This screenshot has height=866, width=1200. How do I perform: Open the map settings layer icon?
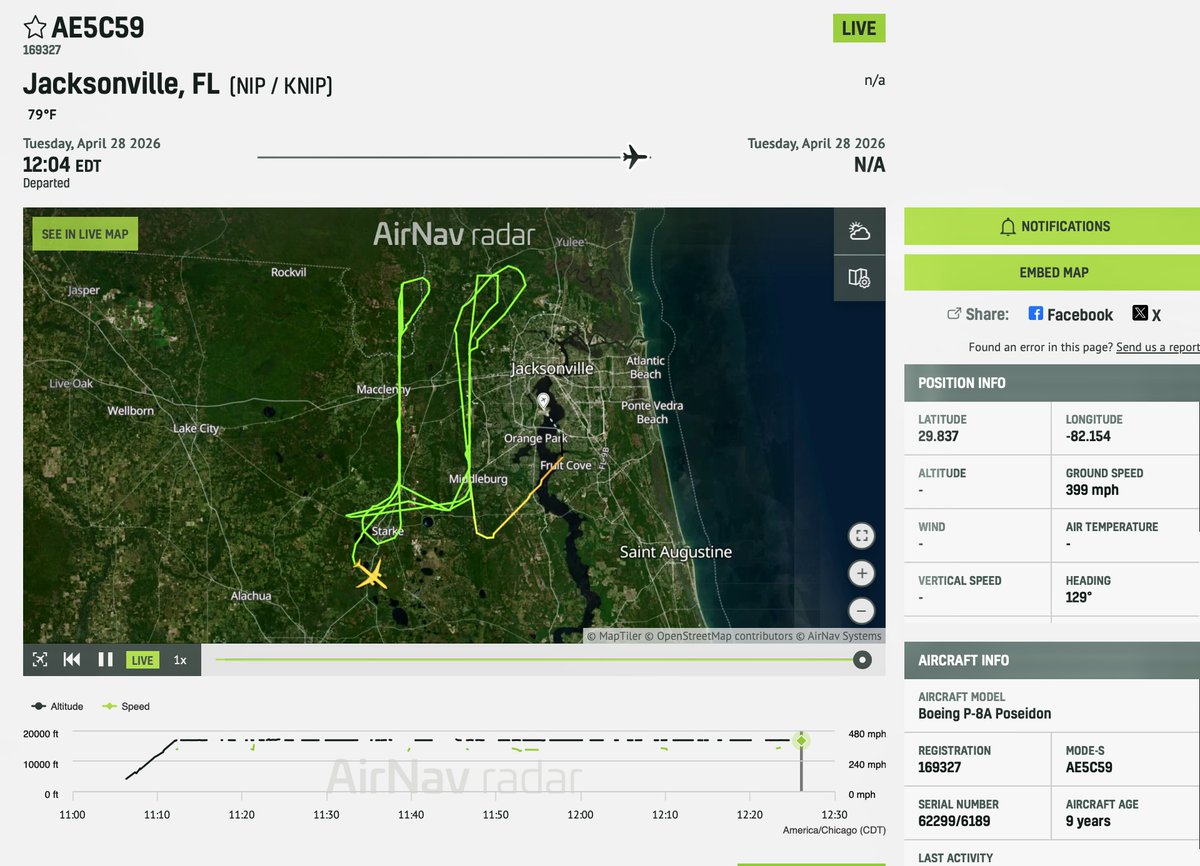coord(859,278)
